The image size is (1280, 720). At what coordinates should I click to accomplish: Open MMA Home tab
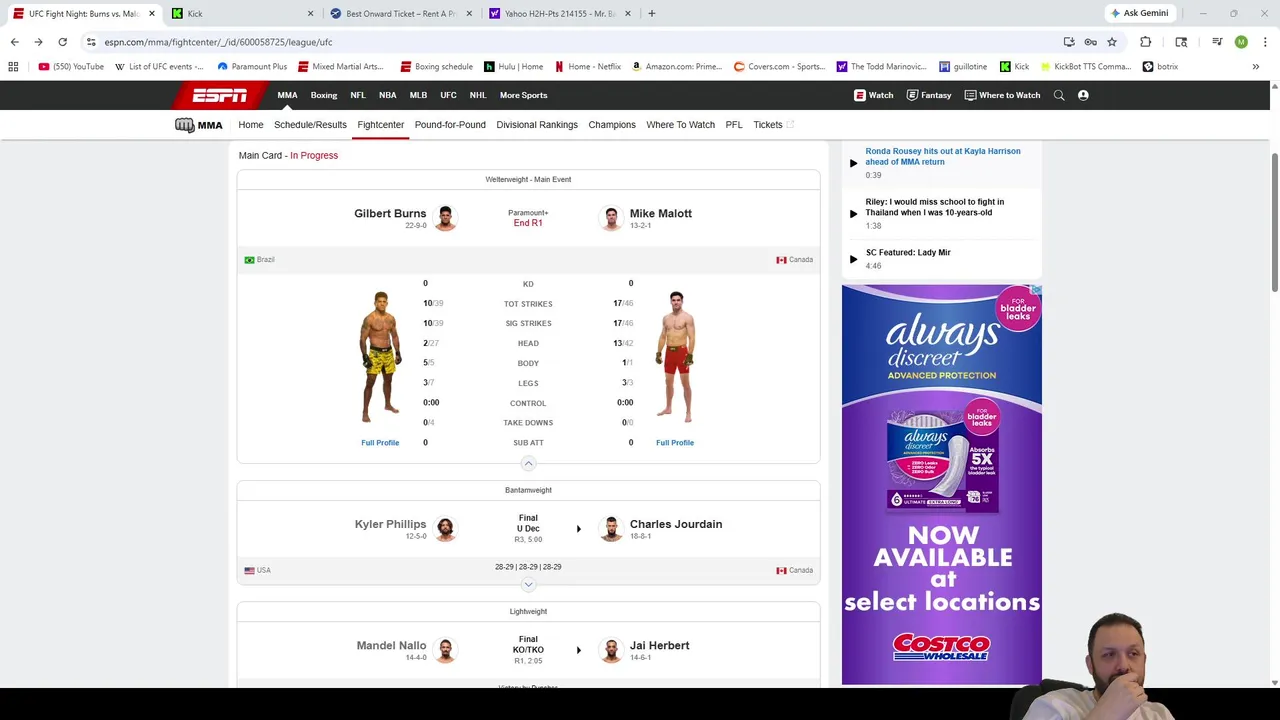click(x=251, y=125)
